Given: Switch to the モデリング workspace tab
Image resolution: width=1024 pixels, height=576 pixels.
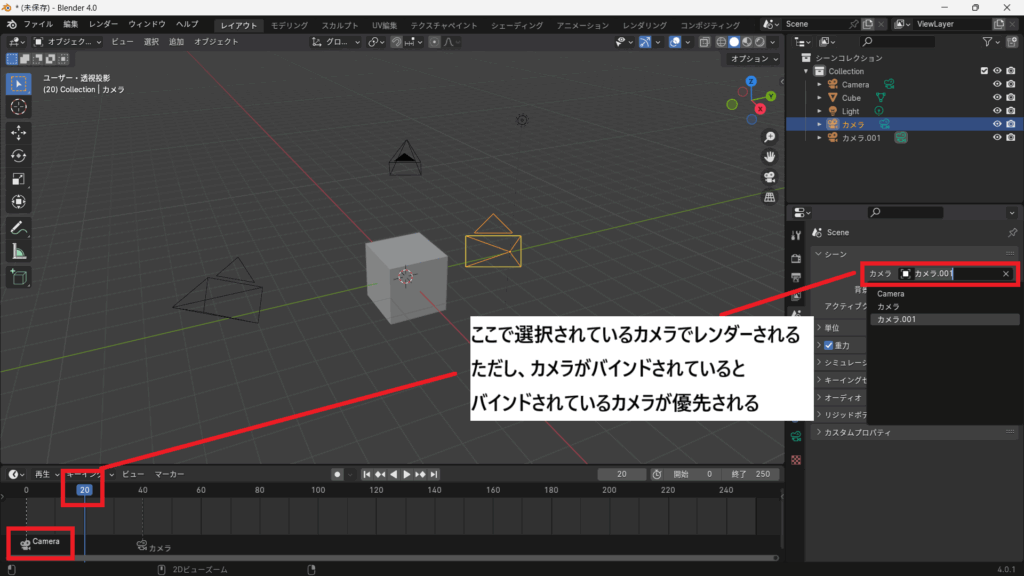Looking at the screenshot, I should coord(290,24).
